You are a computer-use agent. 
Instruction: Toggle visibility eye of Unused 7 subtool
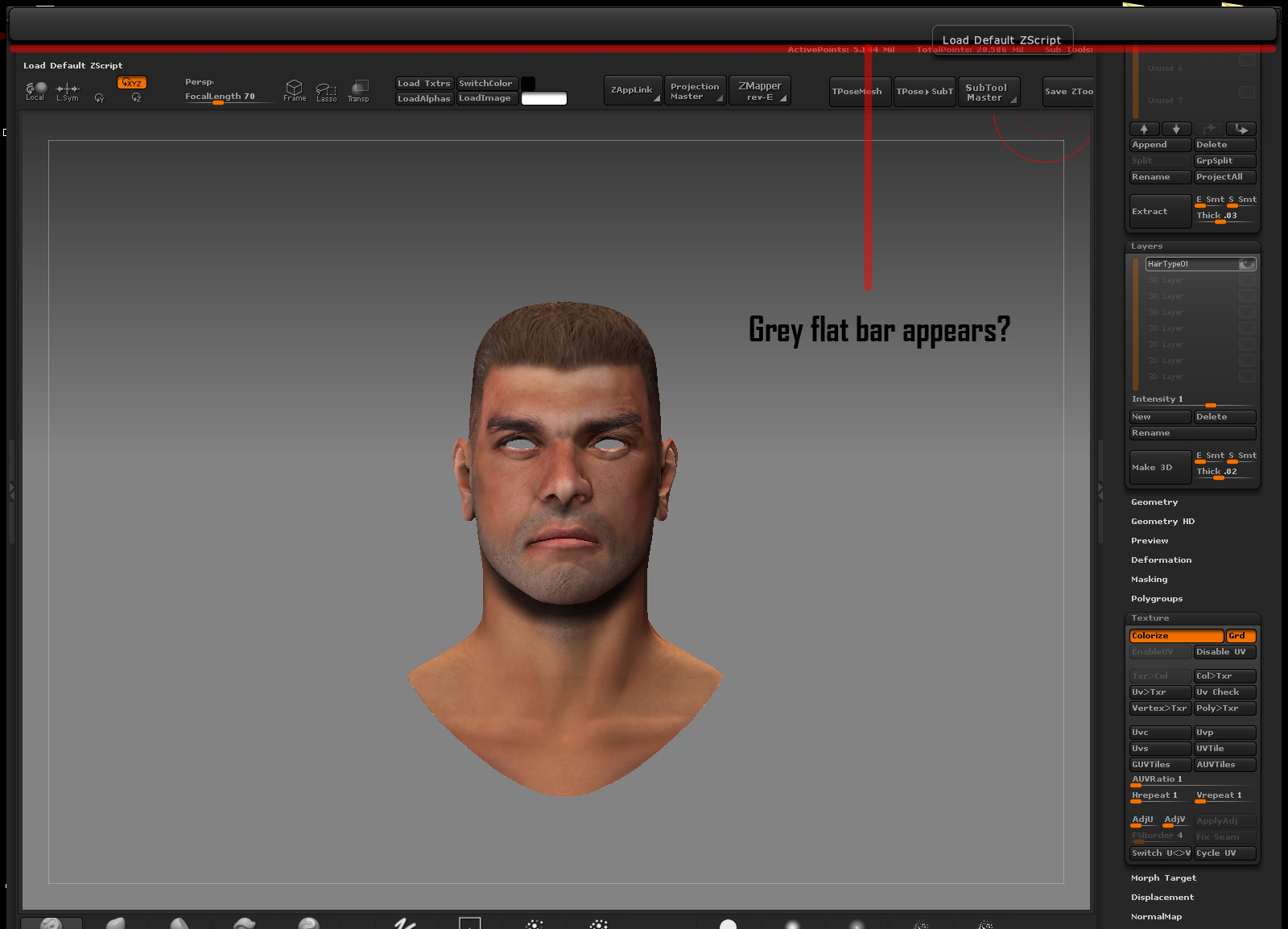coord(1247,93)
